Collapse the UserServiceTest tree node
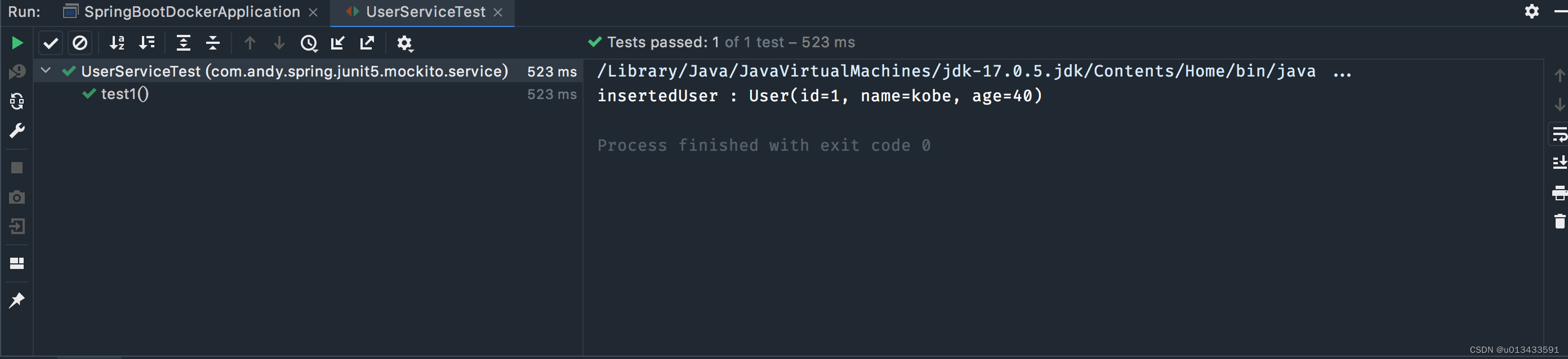The image size is (1568, 359). tap(46, 70)
